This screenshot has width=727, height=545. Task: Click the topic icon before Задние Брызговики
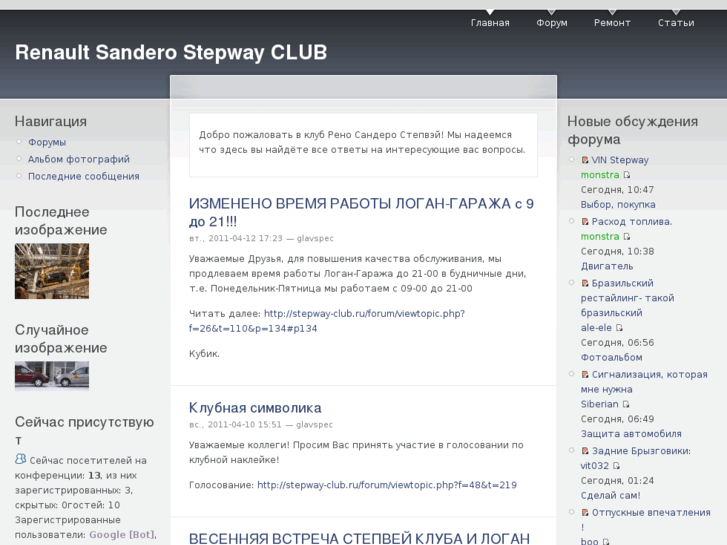(585, 451)
